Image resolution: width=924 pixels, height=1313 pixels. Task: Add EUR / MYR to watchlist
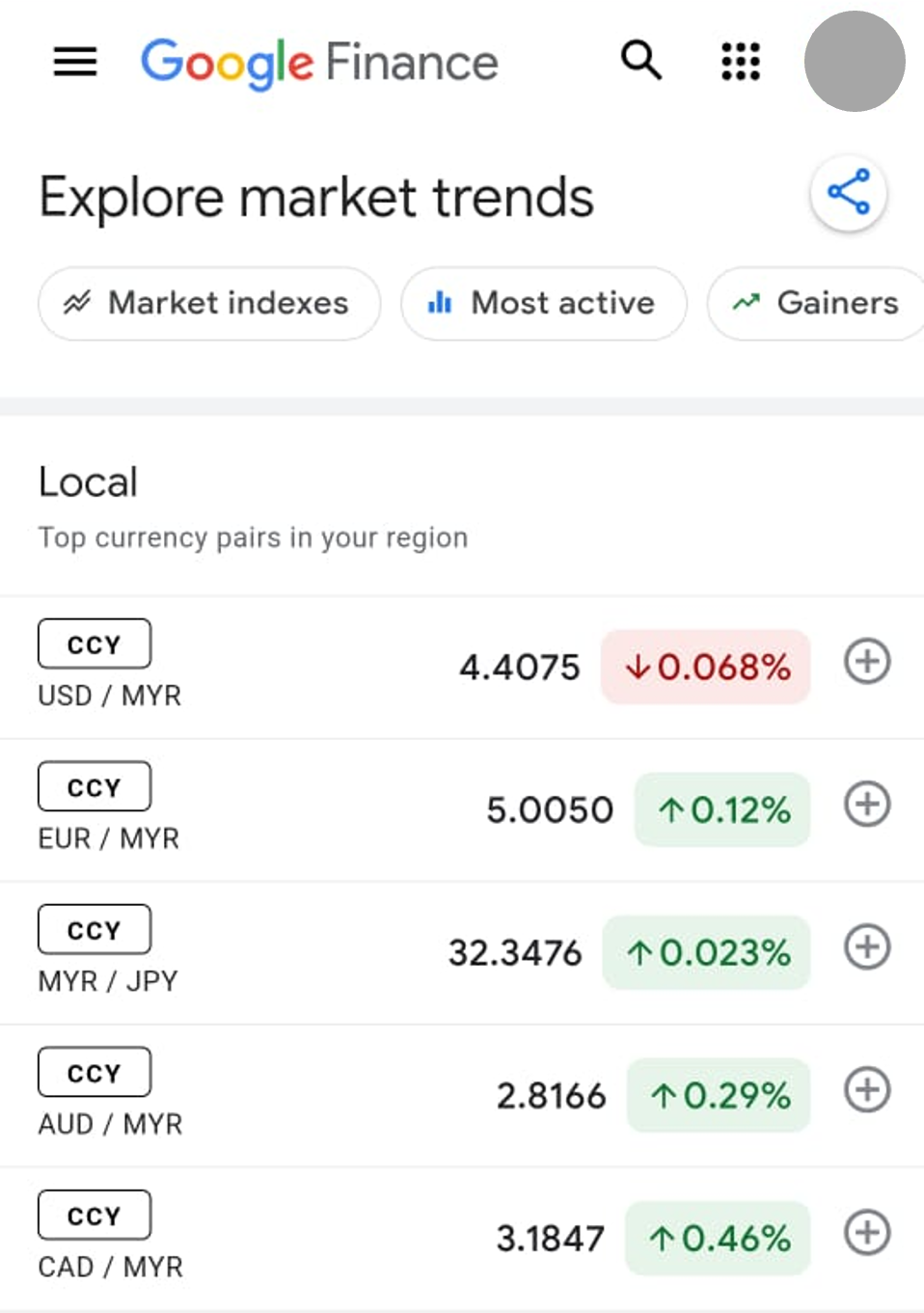click(867, 805)
